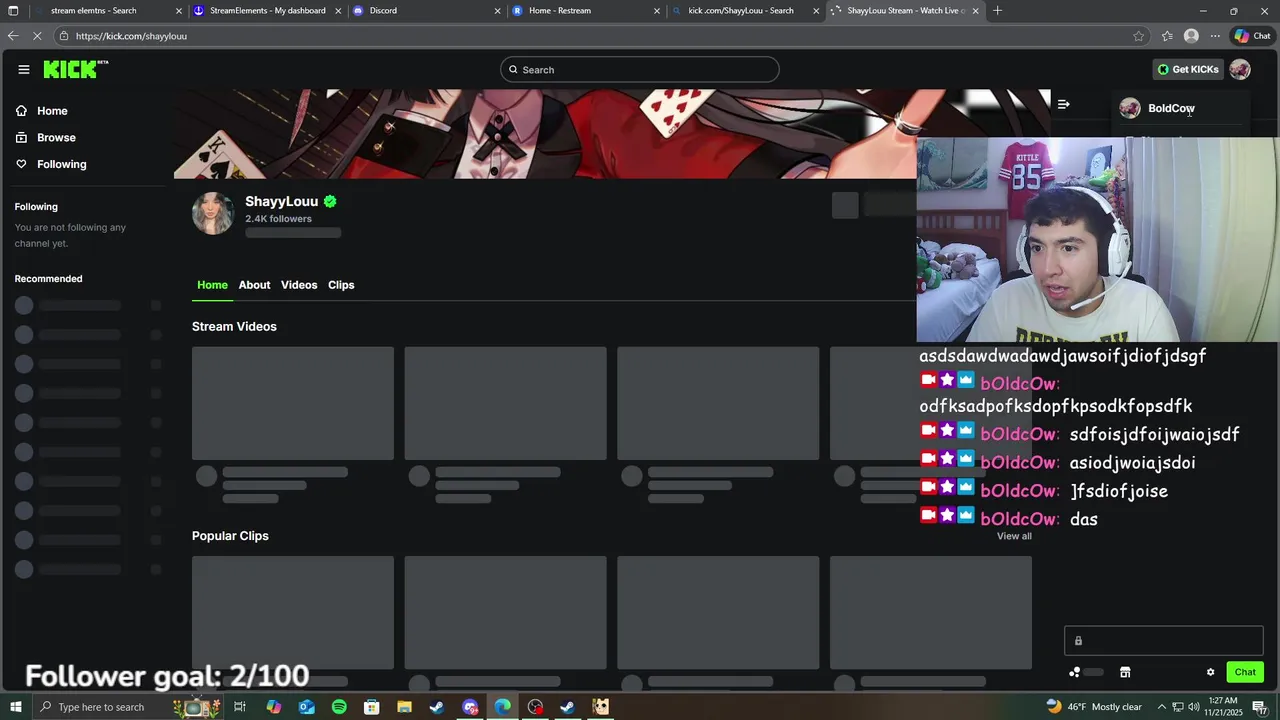Open File Explorer from taskbar
The image size is (1280, 720).
tap(404, 707)
